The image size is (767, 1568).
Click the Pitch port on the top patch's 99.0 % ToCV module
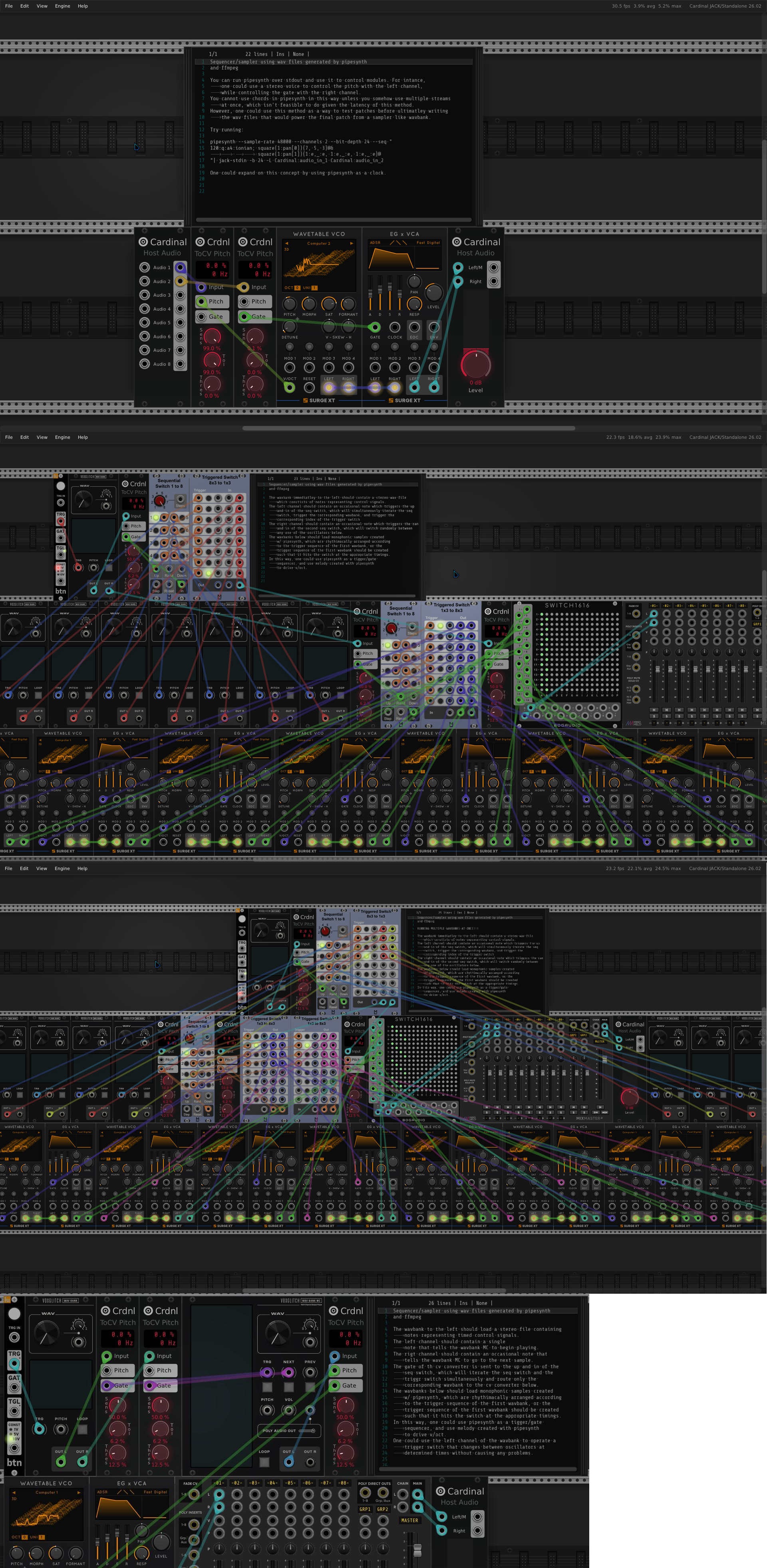click(202, 301)
